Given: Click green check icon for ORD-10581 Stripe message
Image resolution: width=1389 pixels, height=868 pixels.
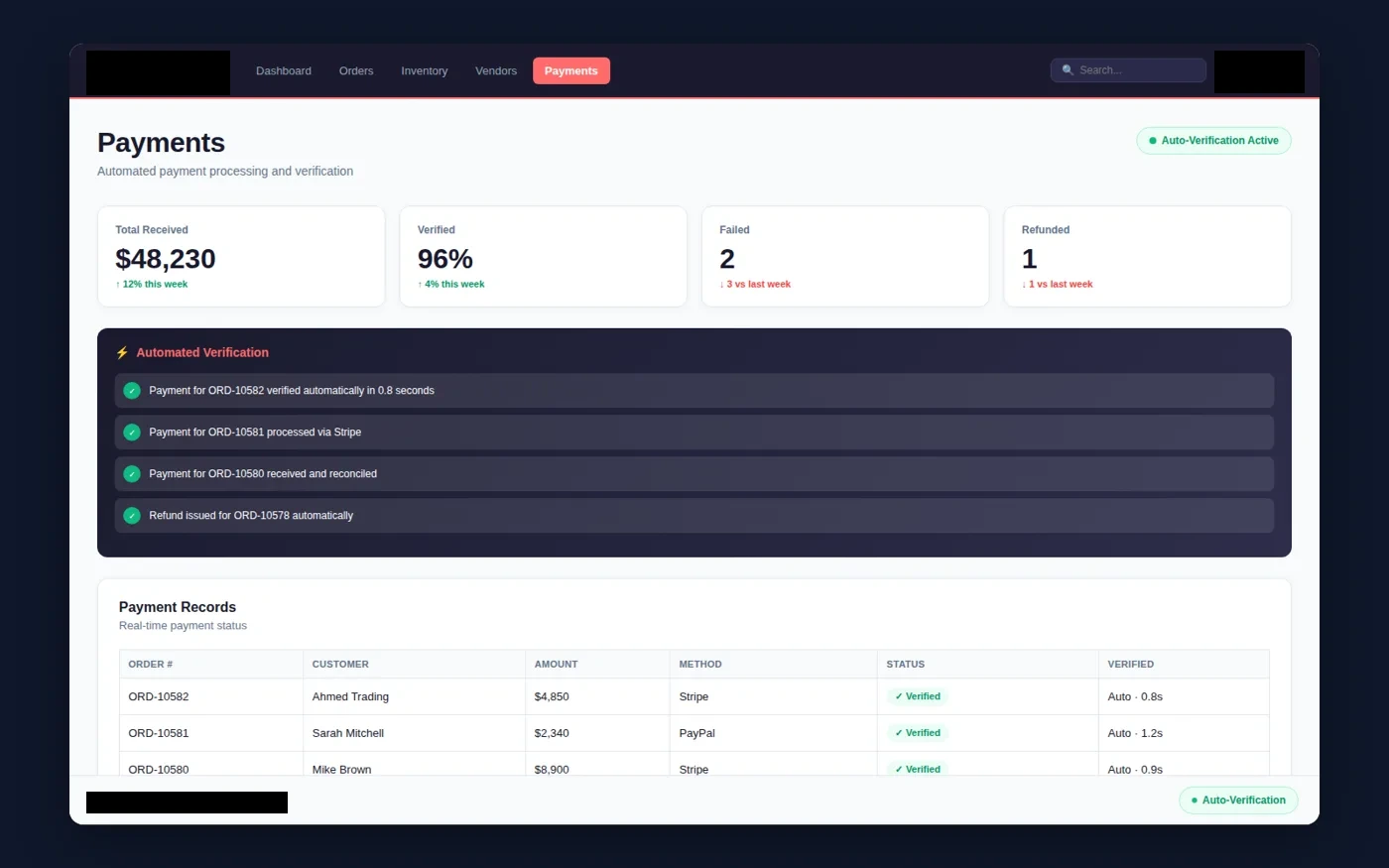Looking at the screenshot, I should 132,433.
